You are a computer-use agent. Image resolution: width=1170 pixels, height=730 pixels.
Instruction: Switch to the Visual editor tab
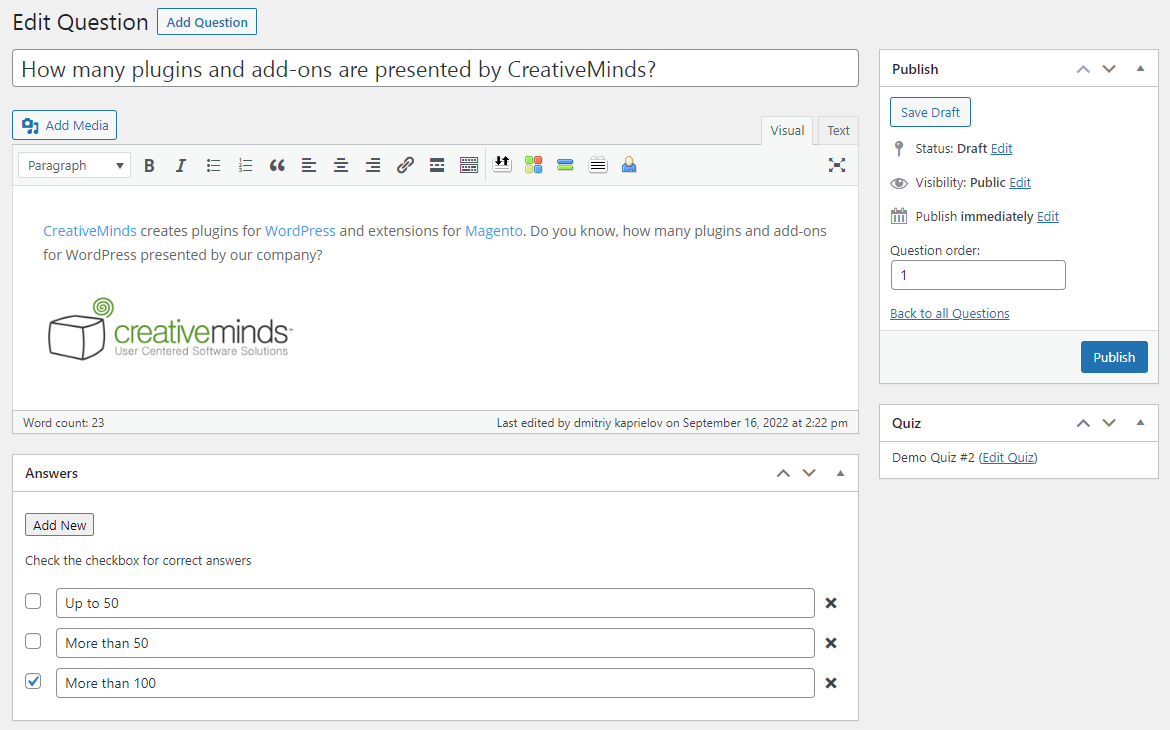coord(786,131)
